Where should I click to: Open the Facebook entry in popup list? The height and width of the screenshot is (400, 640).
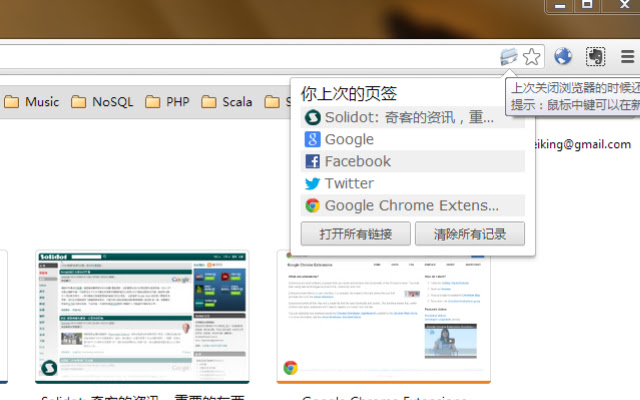click(x=413, y=162)
